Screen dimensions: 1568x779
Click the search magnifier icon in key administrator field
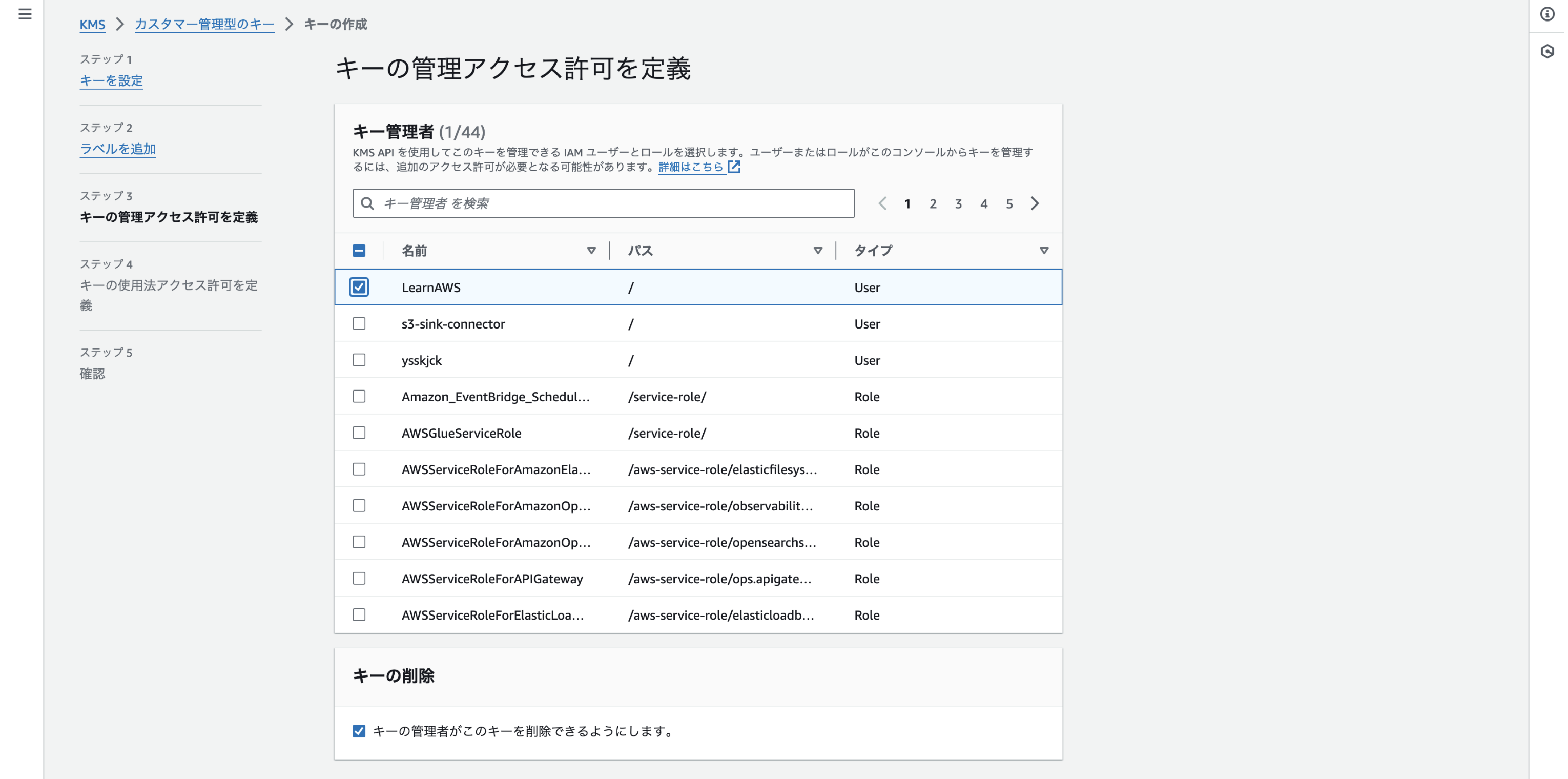click(x=367, y=203)
